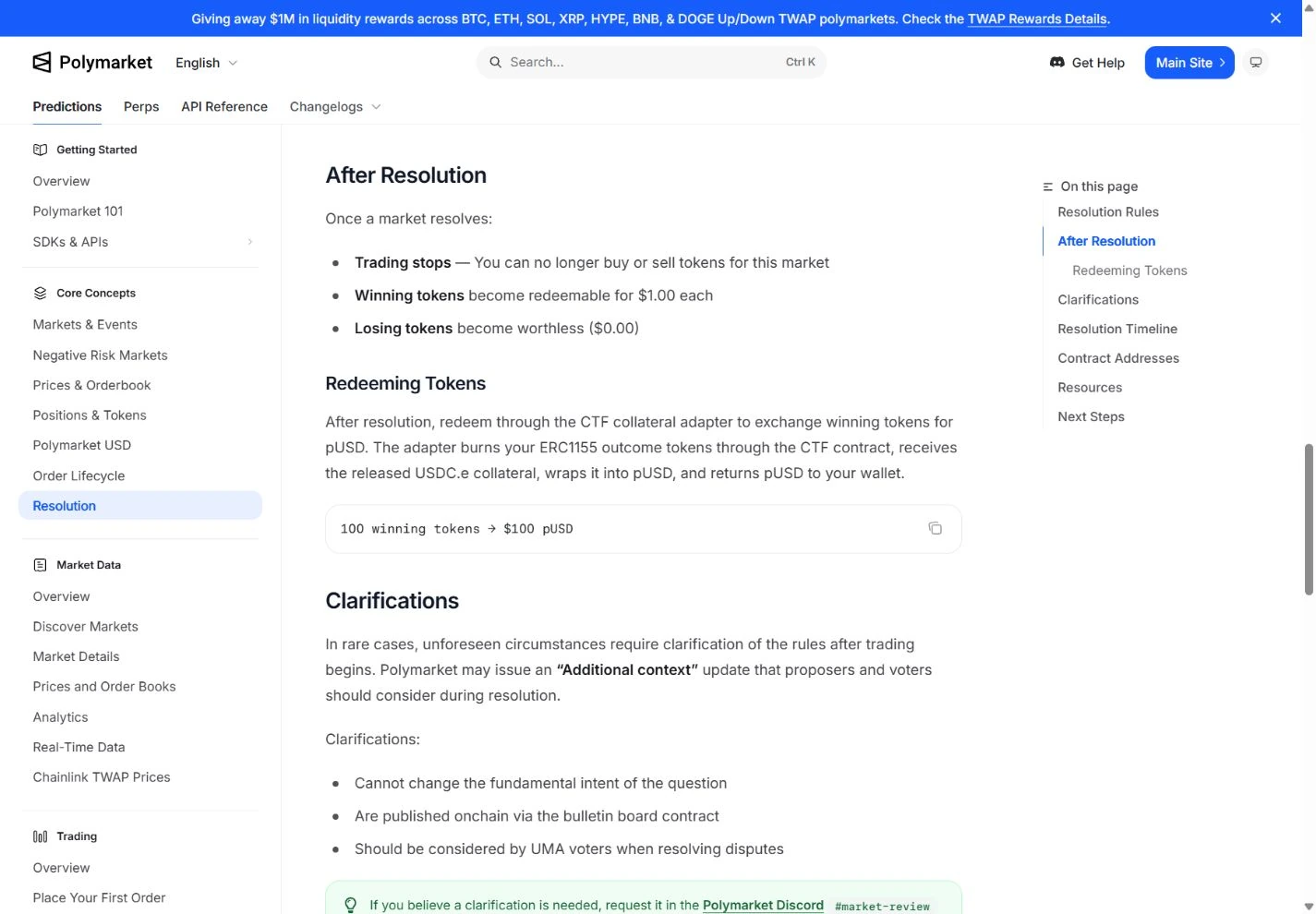Go to Prices & Orderbook page
This screenshot has width=1316, height=914.
click(x=91, y=385)
